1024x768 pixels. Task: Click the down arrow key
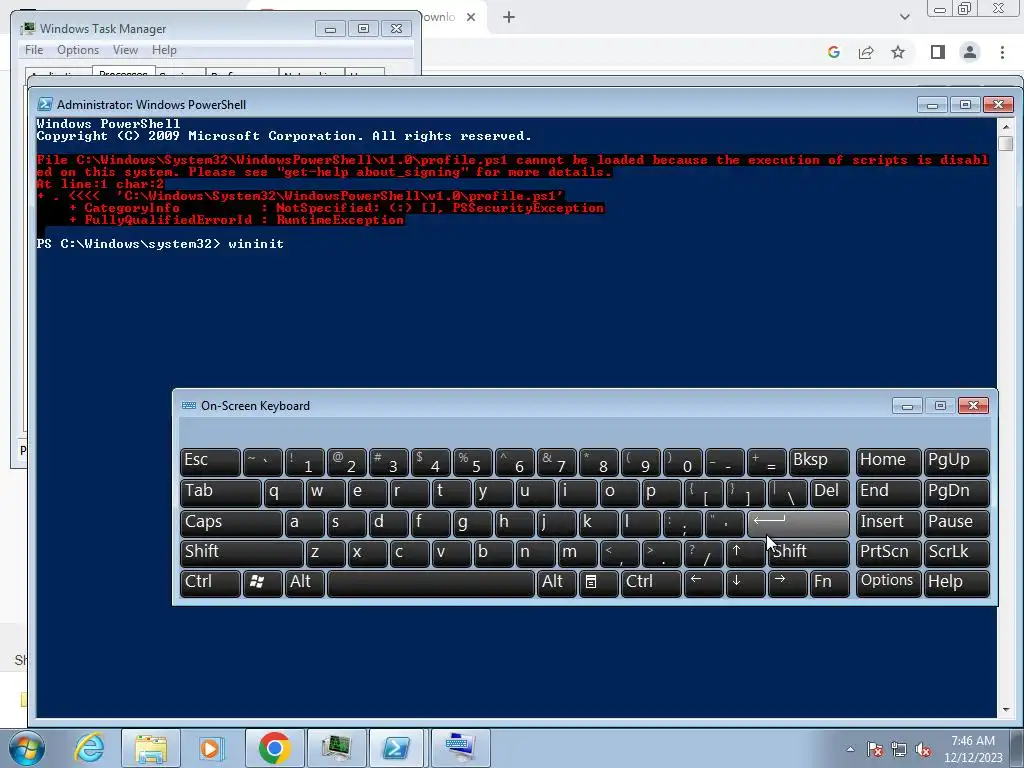[746, 583]
